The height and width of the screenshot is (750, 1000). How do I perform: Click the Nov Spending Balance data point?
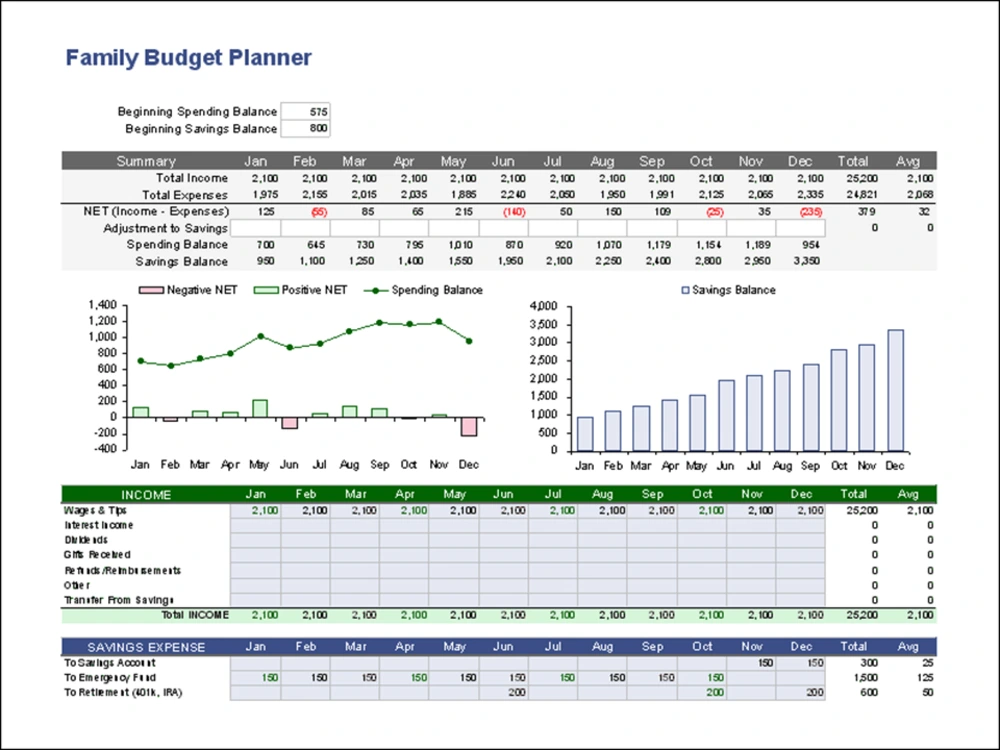(x=439, y=322)
